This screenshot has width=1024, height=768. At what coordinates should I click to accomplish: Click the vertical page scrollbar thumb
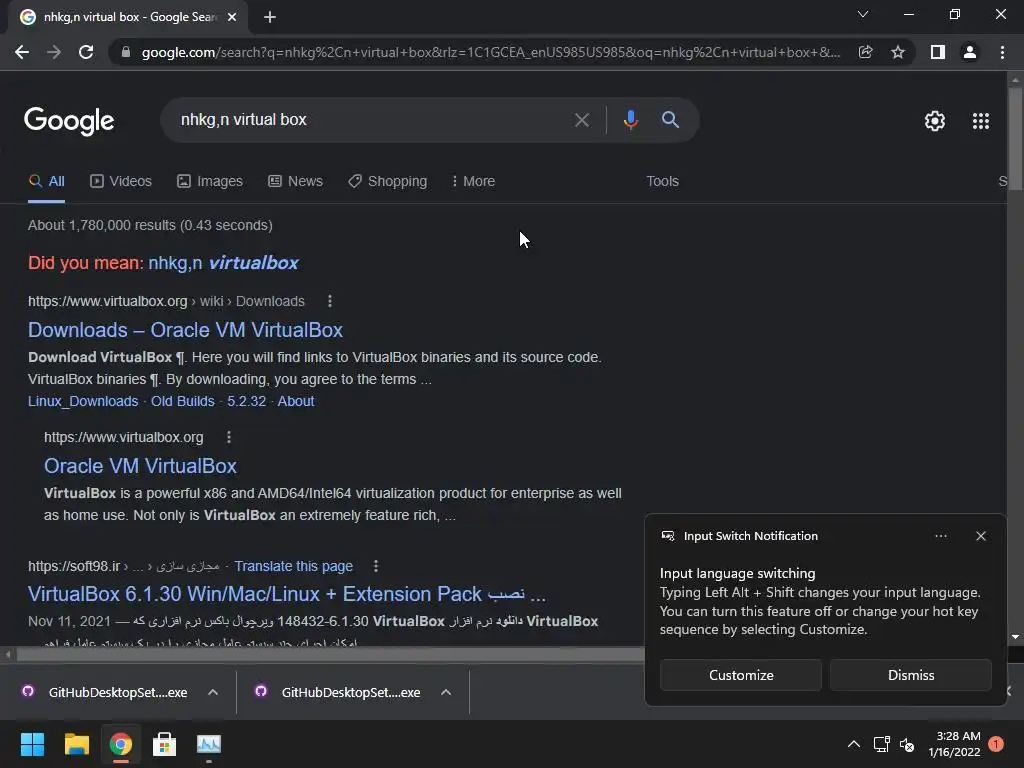[x=1015, y=137]
